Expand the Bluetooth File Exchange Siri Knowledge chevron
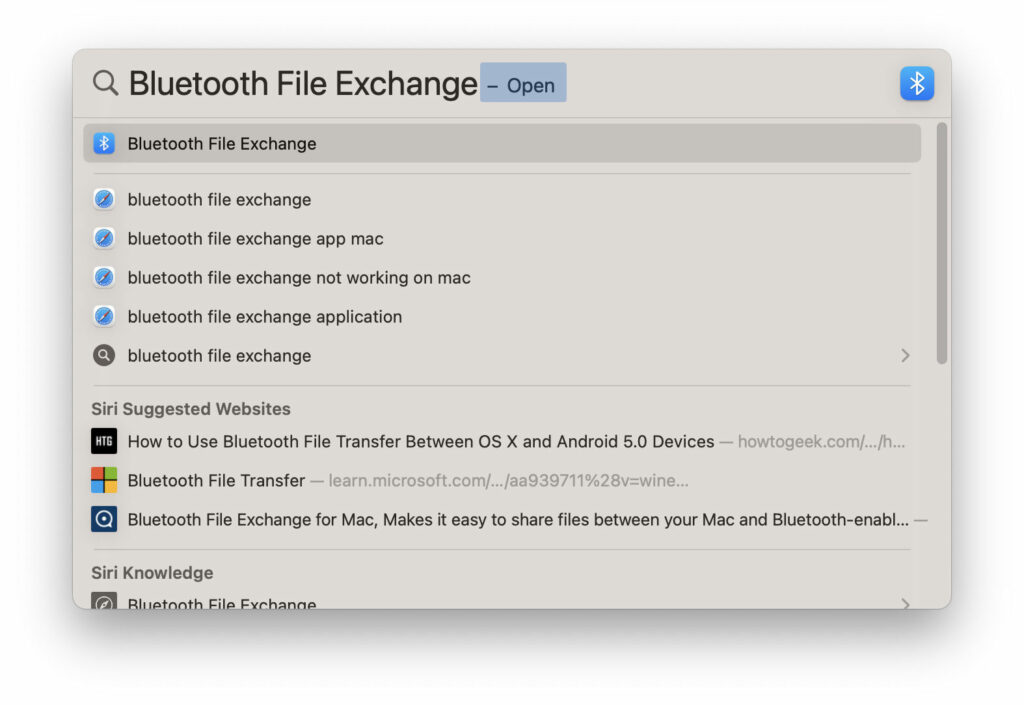 pyautogui.click(x=905, y=604)
